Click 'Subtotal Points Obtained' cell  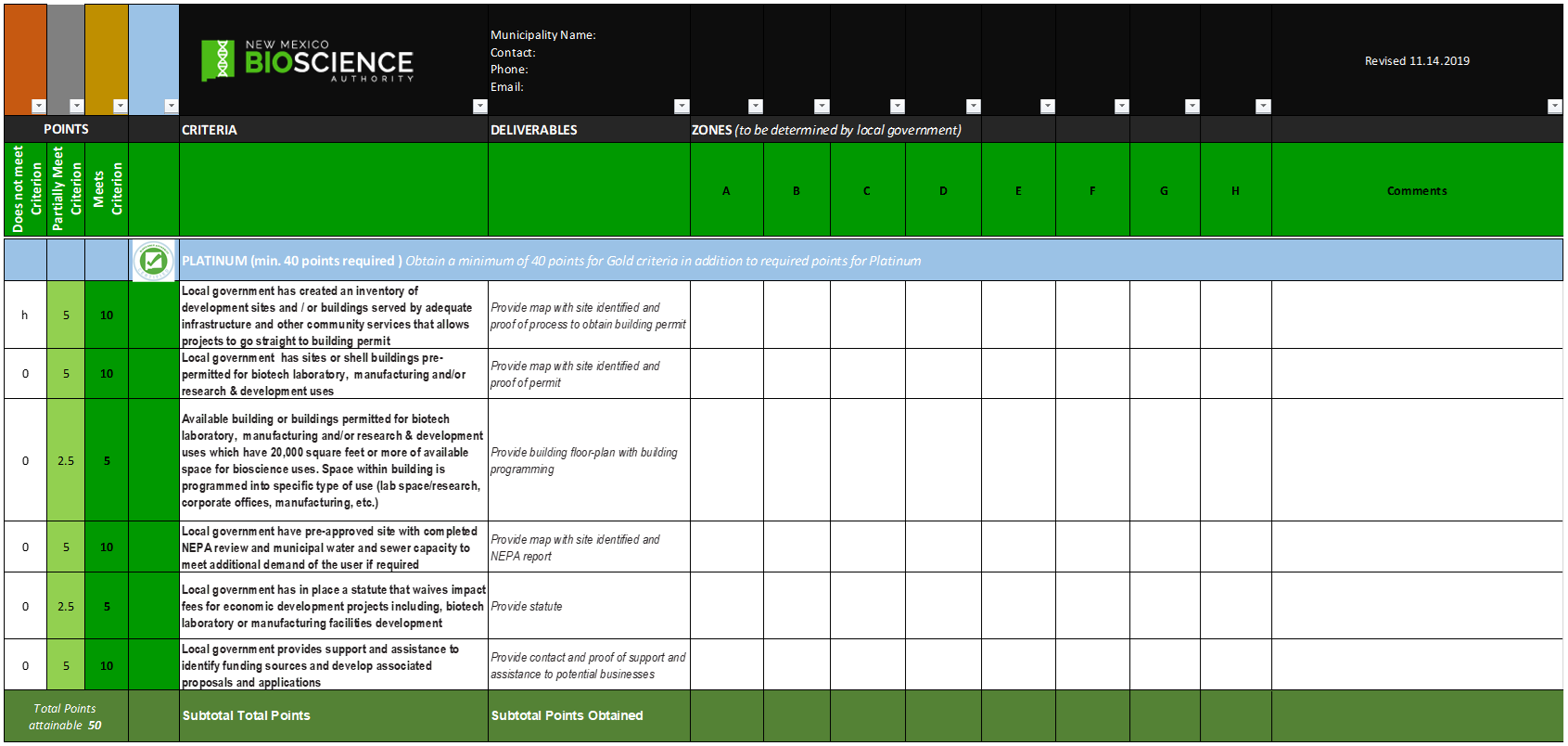coord(589,716)
